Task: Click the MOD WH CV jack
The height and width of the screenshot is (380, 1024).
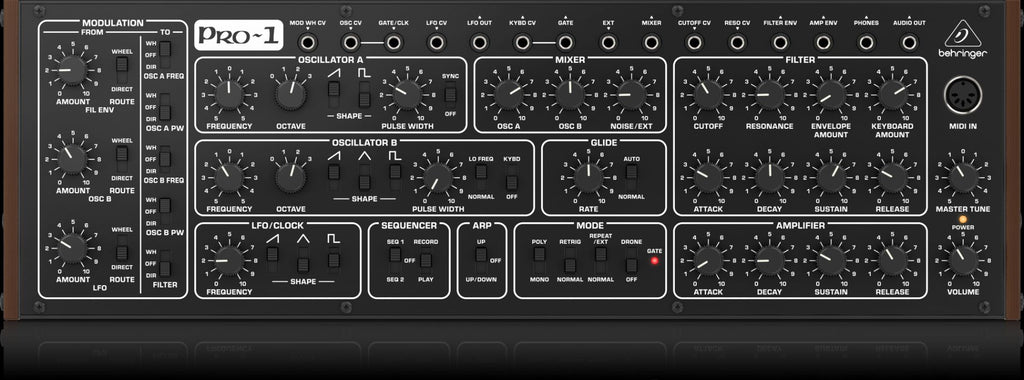Action: tap(307, 43)
